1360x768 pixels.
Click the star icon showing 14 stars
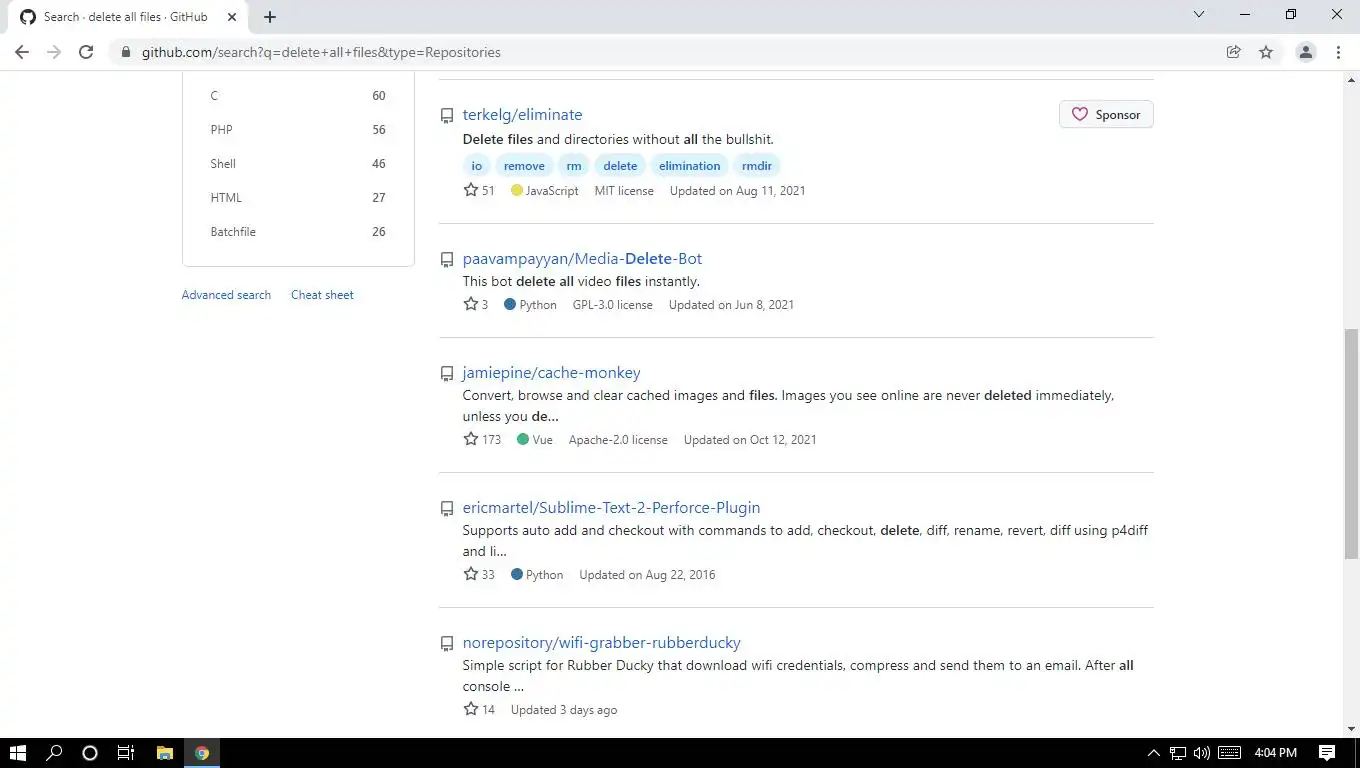471,709
